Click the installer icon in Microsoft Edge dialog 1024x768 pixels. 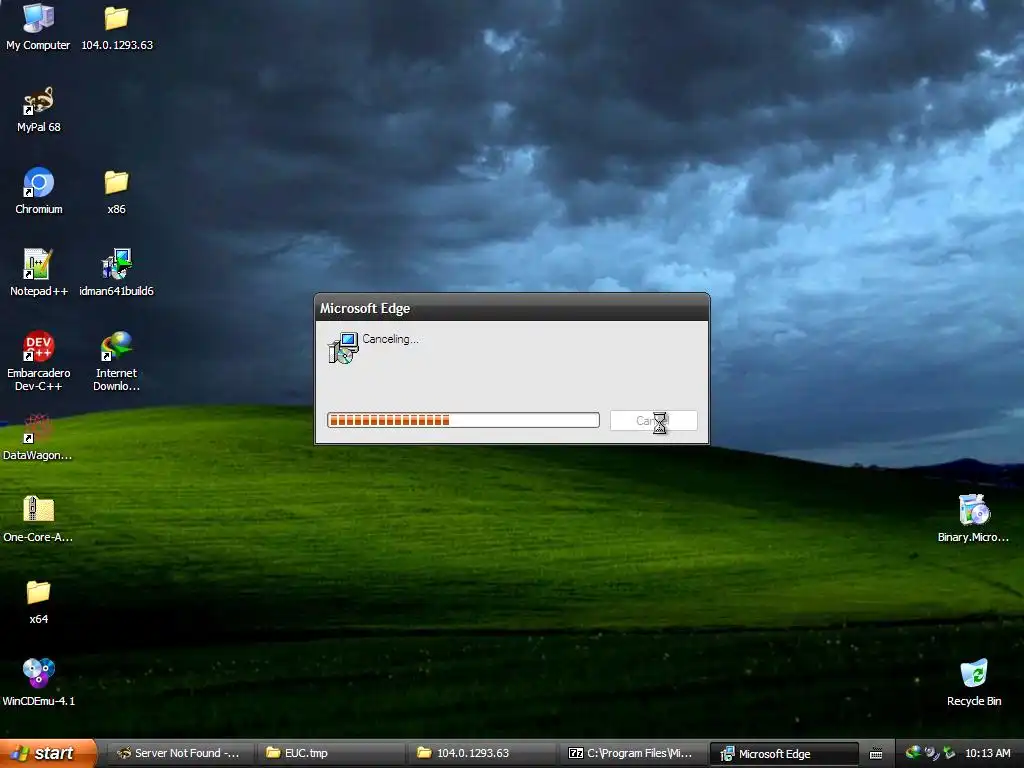click(343, 348)
